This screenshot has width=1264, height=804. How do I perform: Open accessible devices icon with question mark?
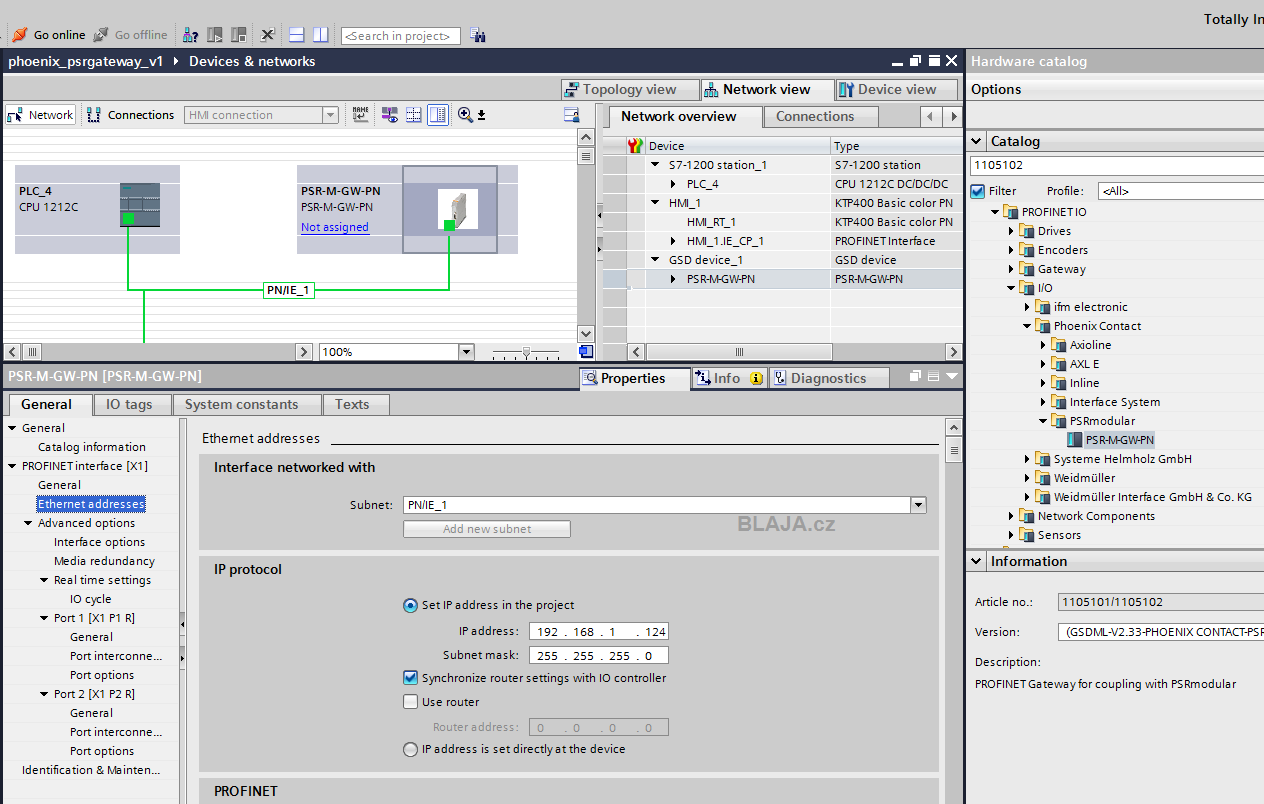190,35
